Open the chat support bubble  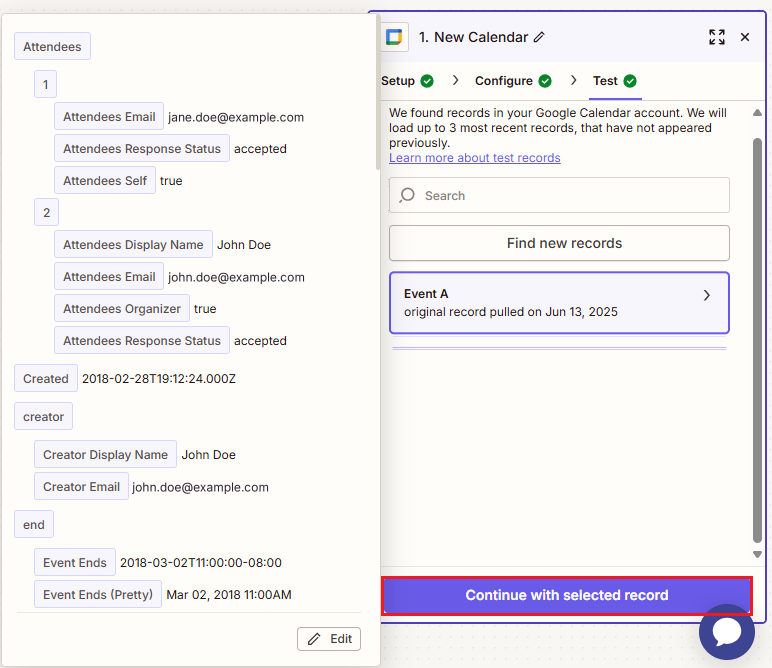727,632
